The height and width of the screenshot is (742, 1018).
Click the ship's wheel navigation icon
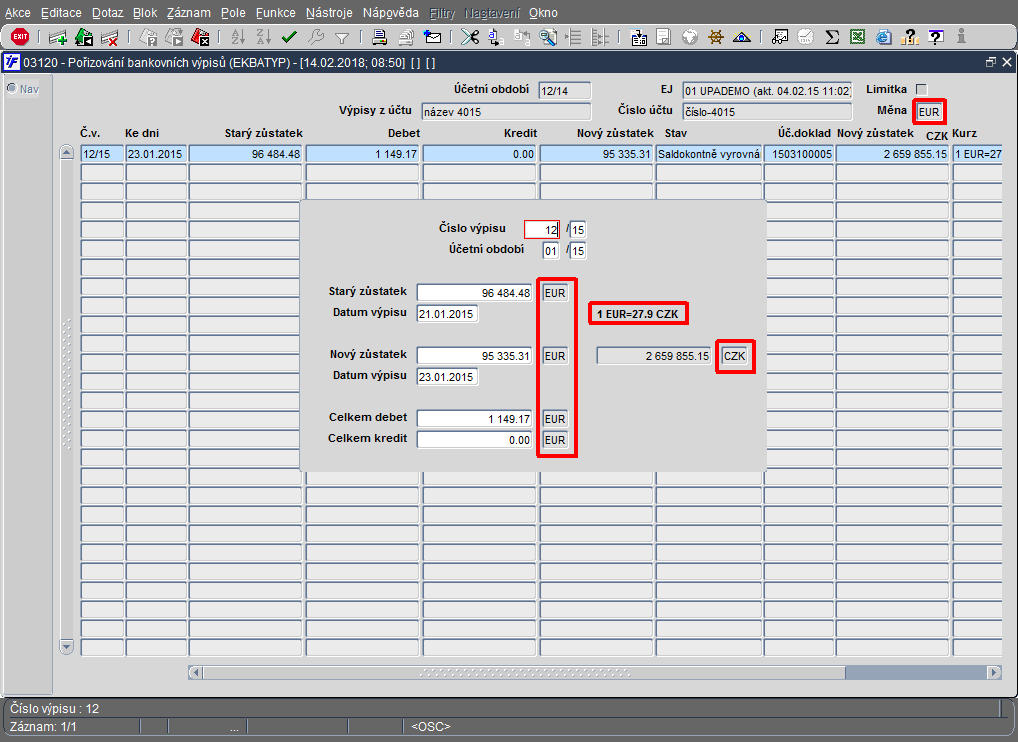click(x=715, y=38)
